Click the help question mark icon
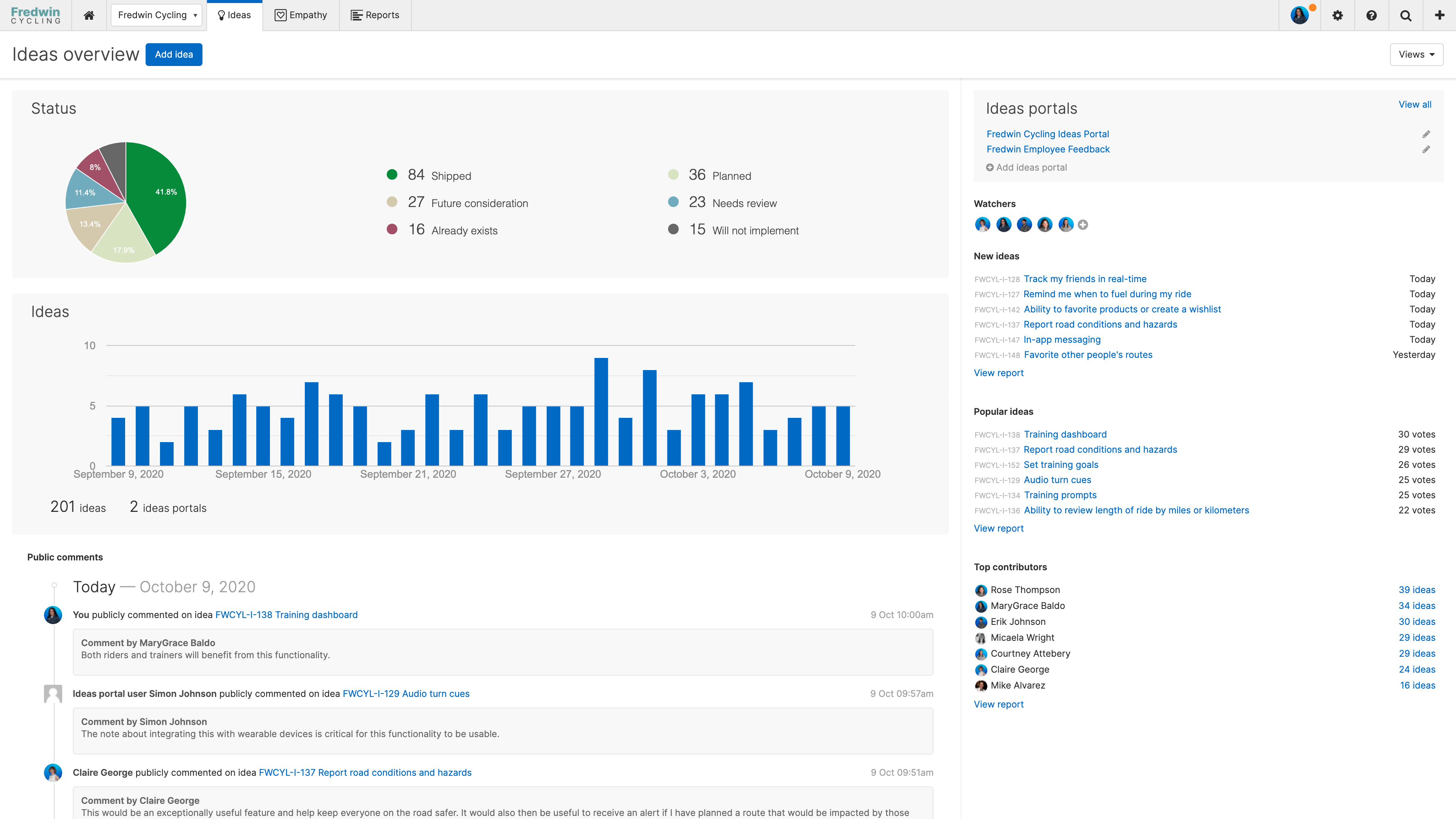 [x=1371, y=15]
